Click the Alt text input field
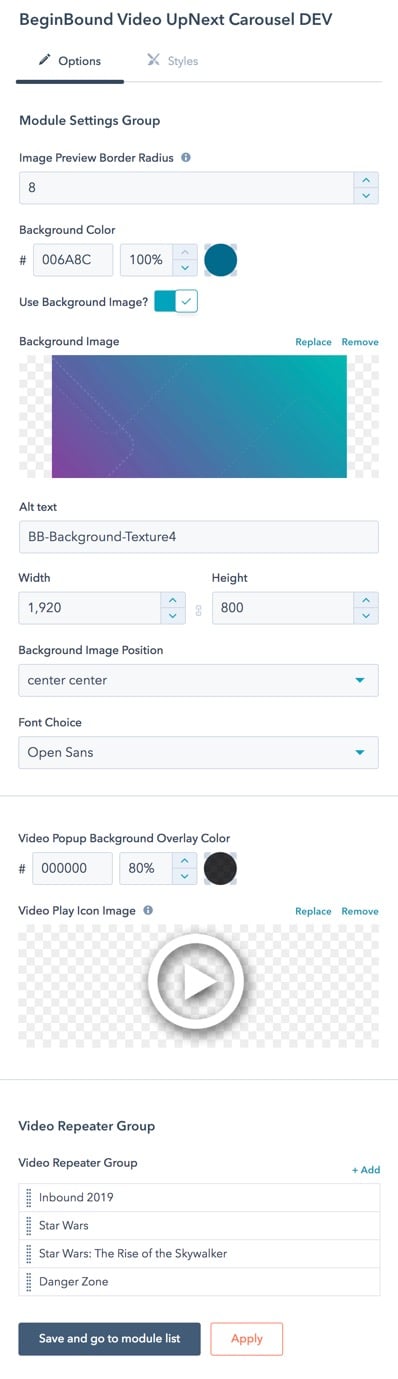Viewport: 398px width, 1379px height. [x=198, y=537]
